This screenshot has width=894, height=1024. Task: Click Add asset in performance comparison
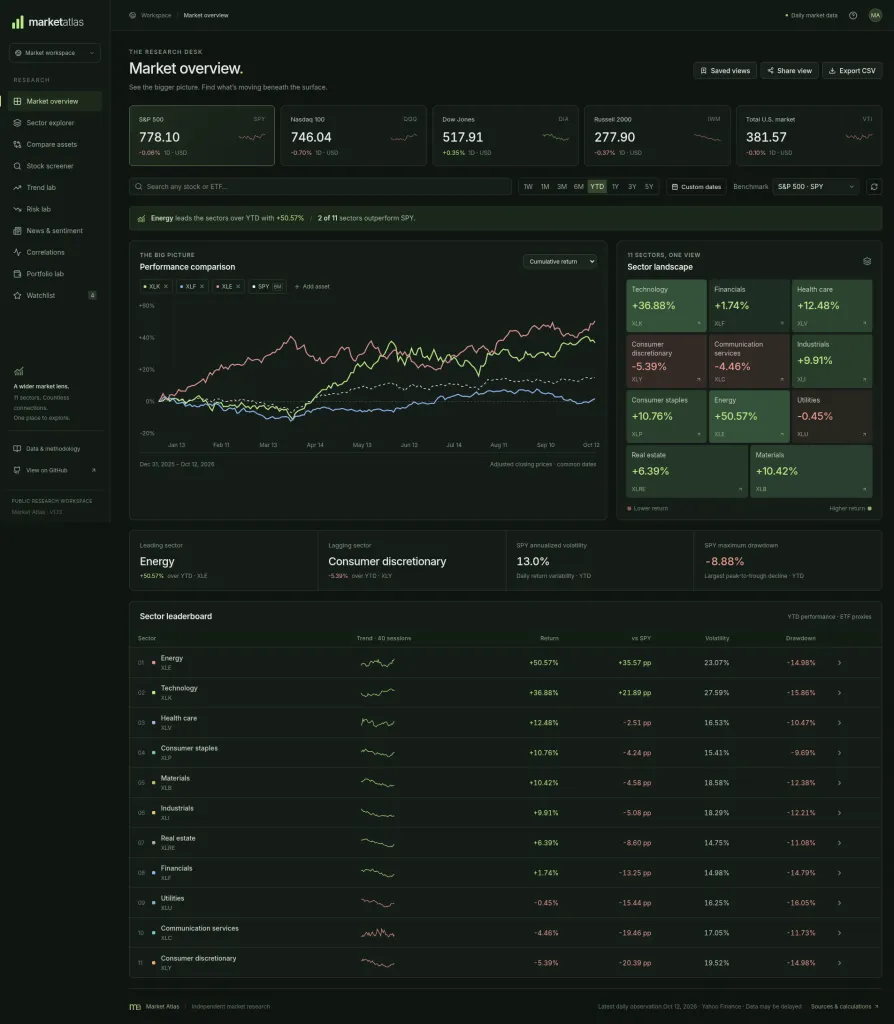312,287
